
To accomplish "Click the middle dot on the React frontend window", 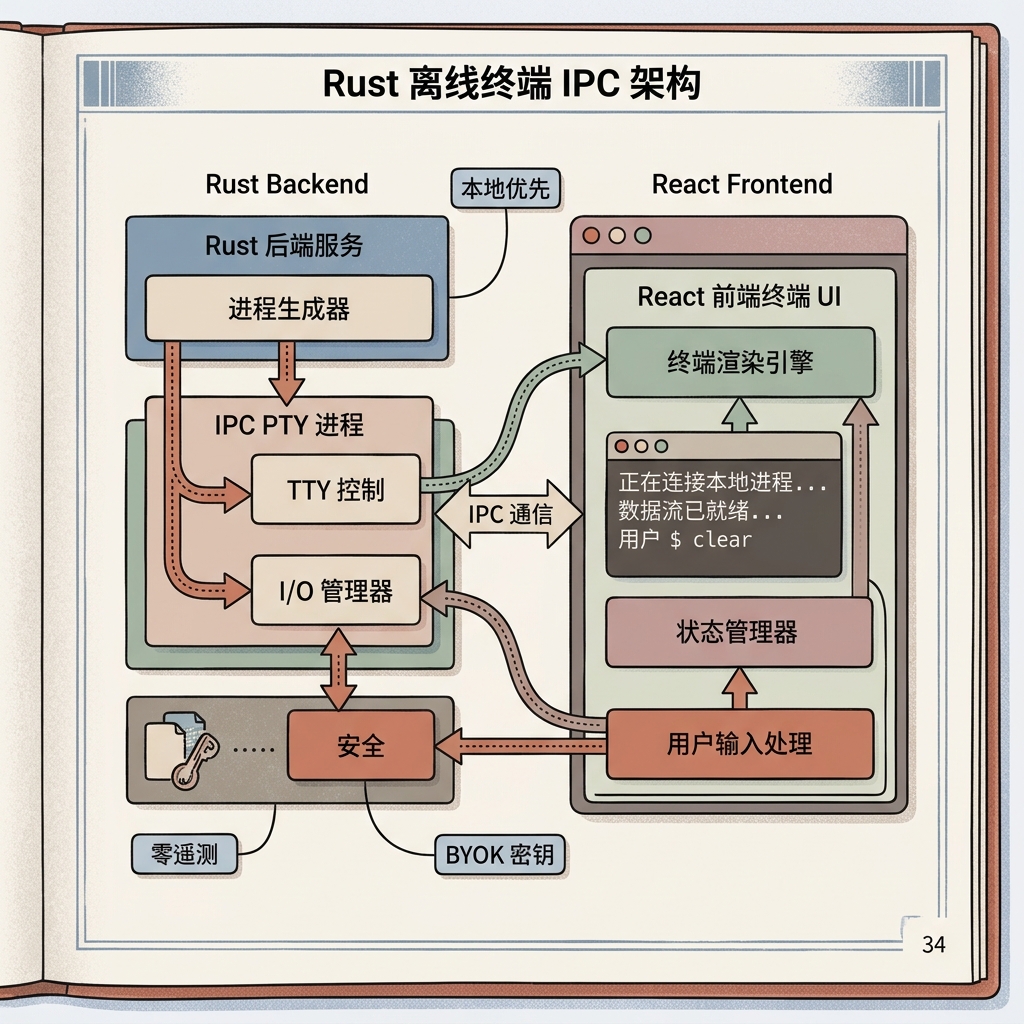I will point(617,235).
